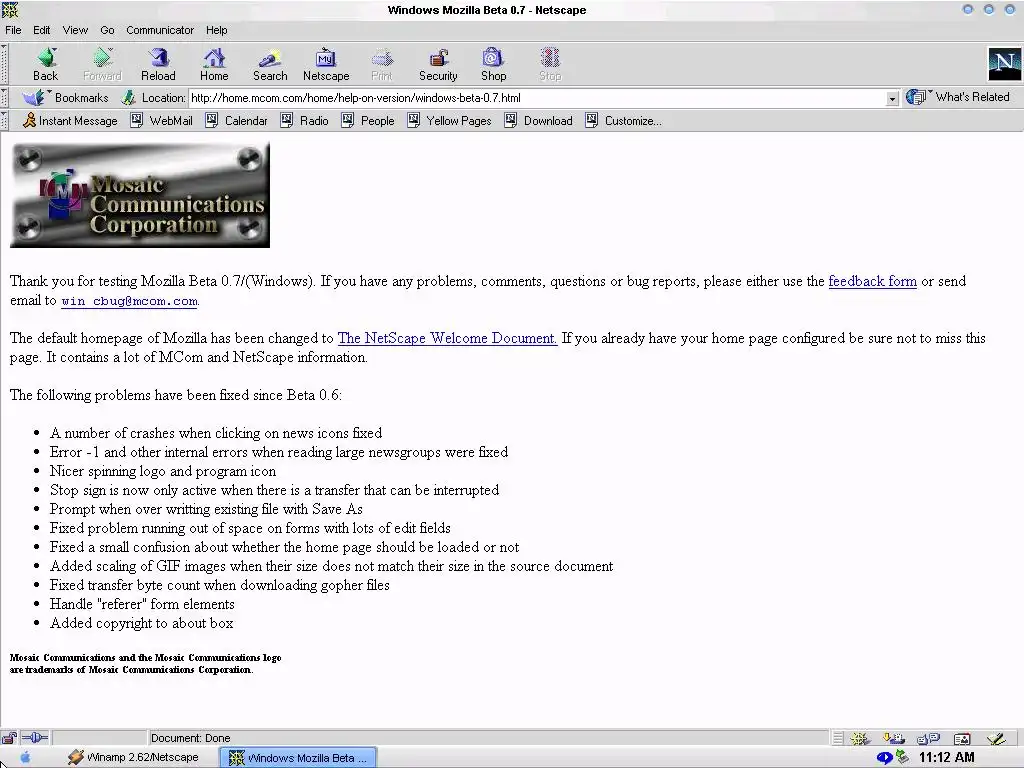Viewport: 1024px width, 768px height.
Task: Open WebMail from the personal toolbar
Action: pyautogui.click(x=161, y=121)
